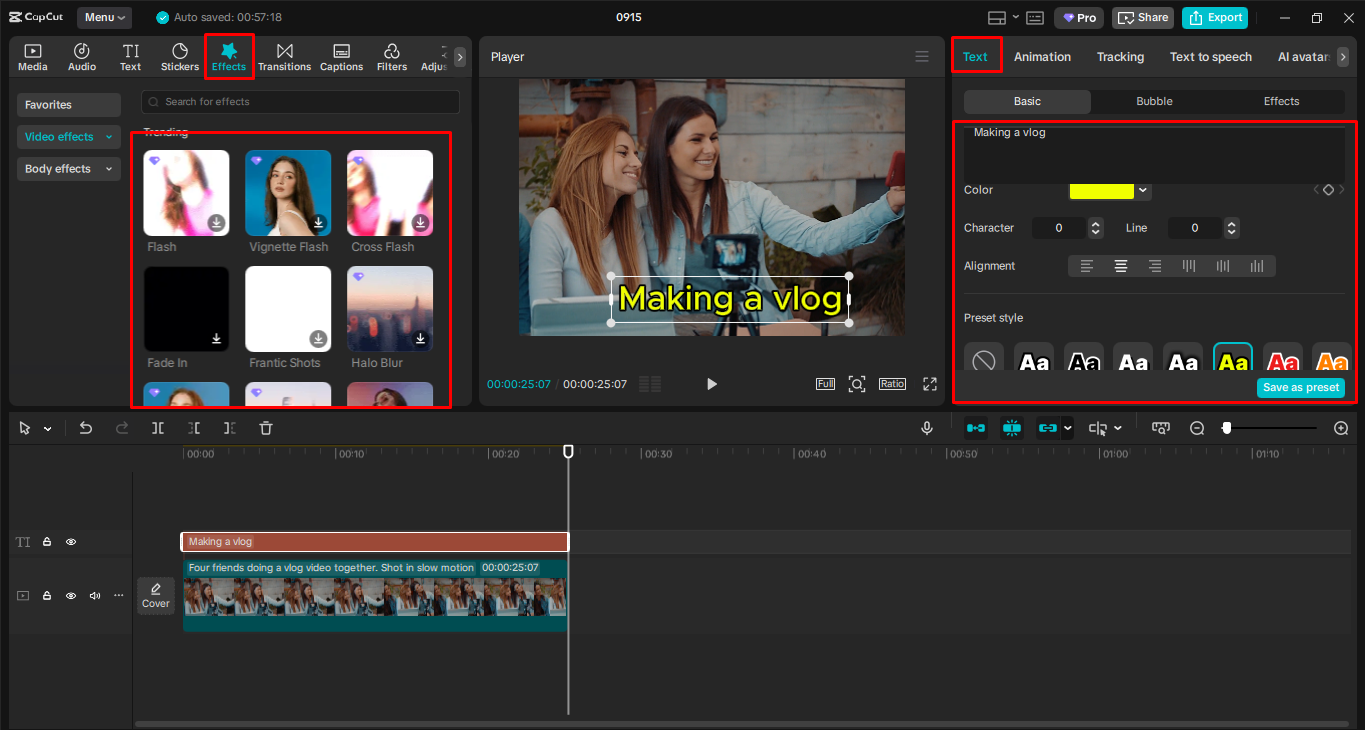1365x730 pixels.
Task: Open the Menu dropdown
Action: pos(104,17)
